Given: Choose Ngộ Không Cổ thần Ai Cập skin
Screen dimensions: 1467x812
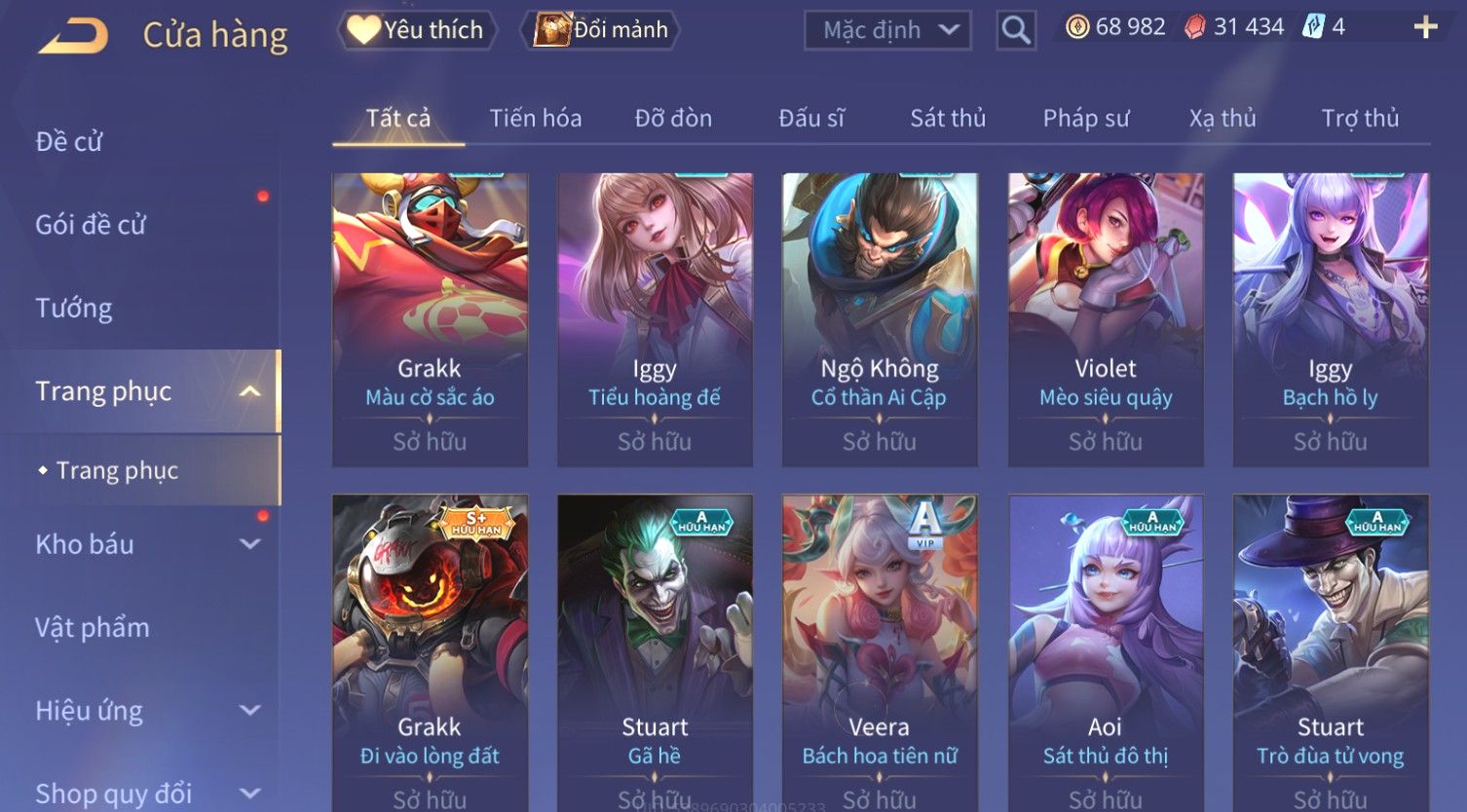Looking at the screenshot, I should [880, 319].
